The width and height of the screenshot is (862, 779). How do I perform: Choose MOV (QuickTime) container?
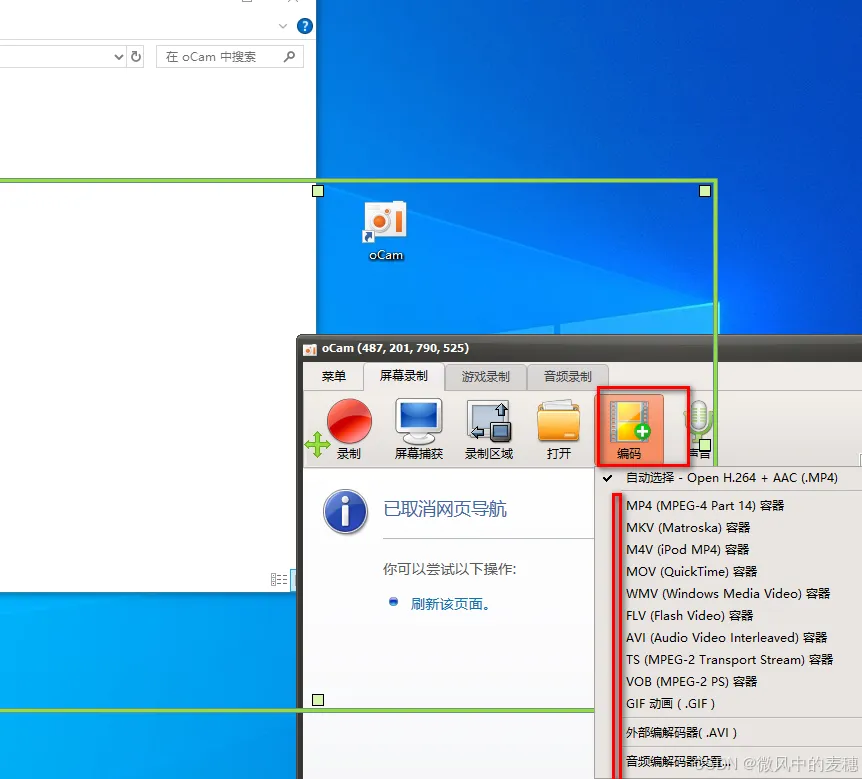point(691,571)
